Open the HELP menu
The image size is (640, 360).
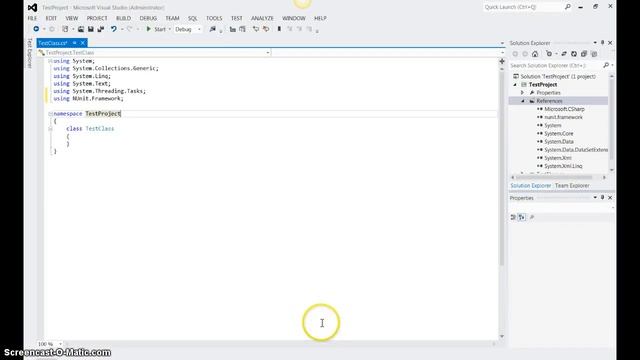pos(320,18)
